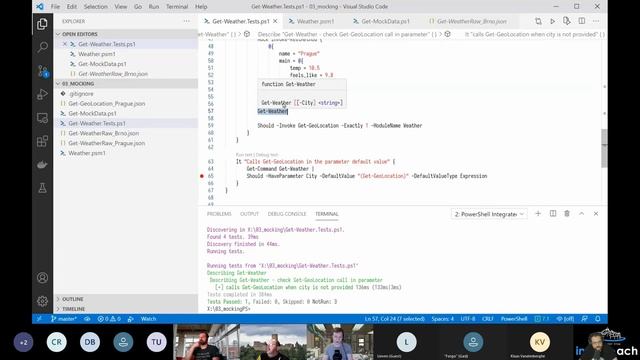
Task: Close the terminal panel
Action: (x=596, y=213)
